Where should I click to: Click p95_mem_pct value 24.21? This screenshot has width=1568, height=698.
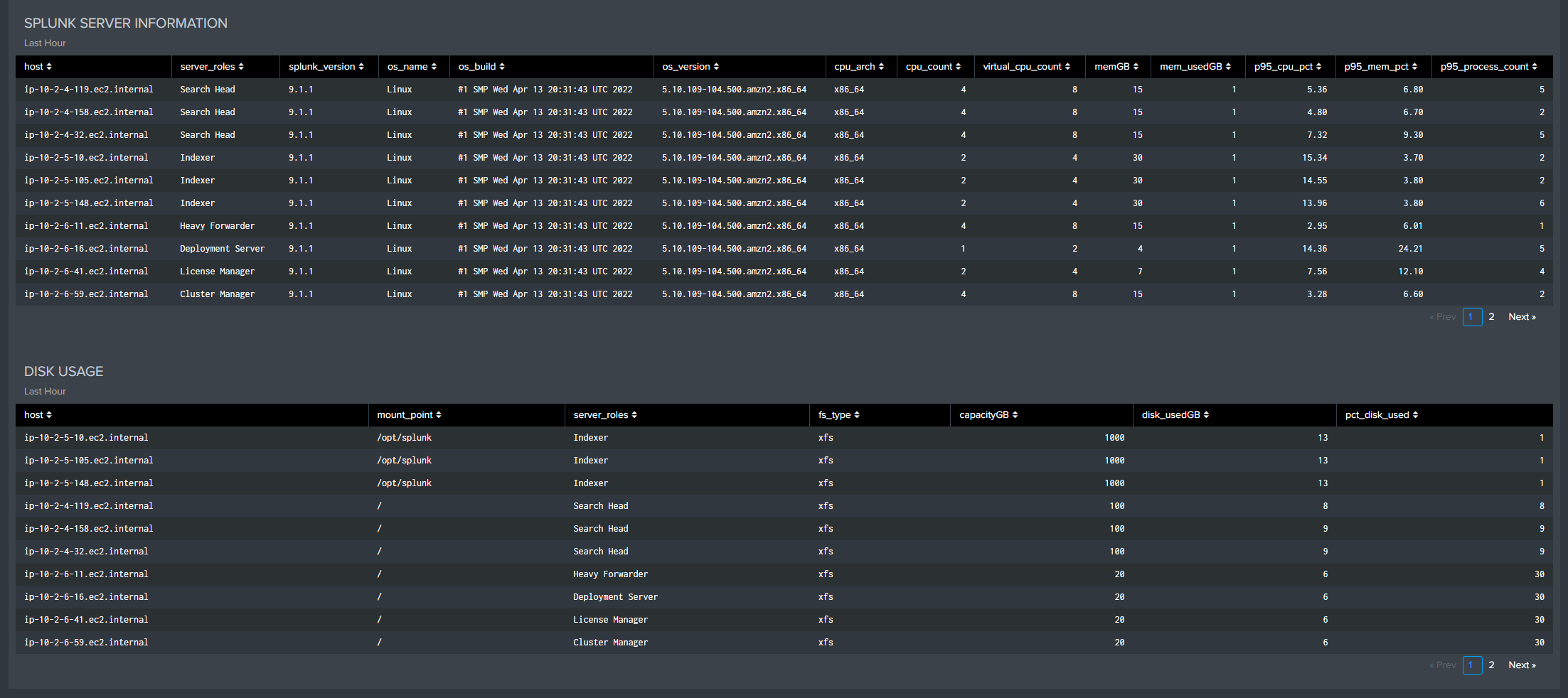pos(1410,249)
